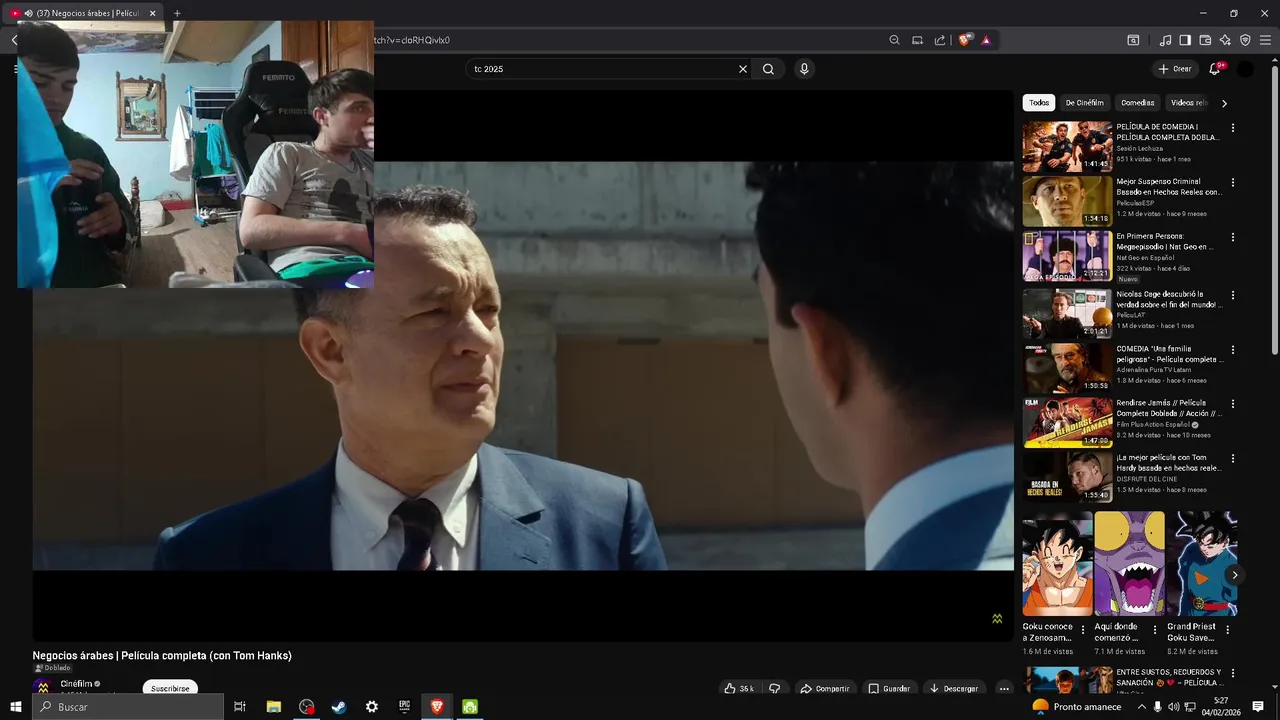This screenshot has width=1280, height=720.
Task: Mute the playing browser tab audio icon
Action: click(28, 13)
